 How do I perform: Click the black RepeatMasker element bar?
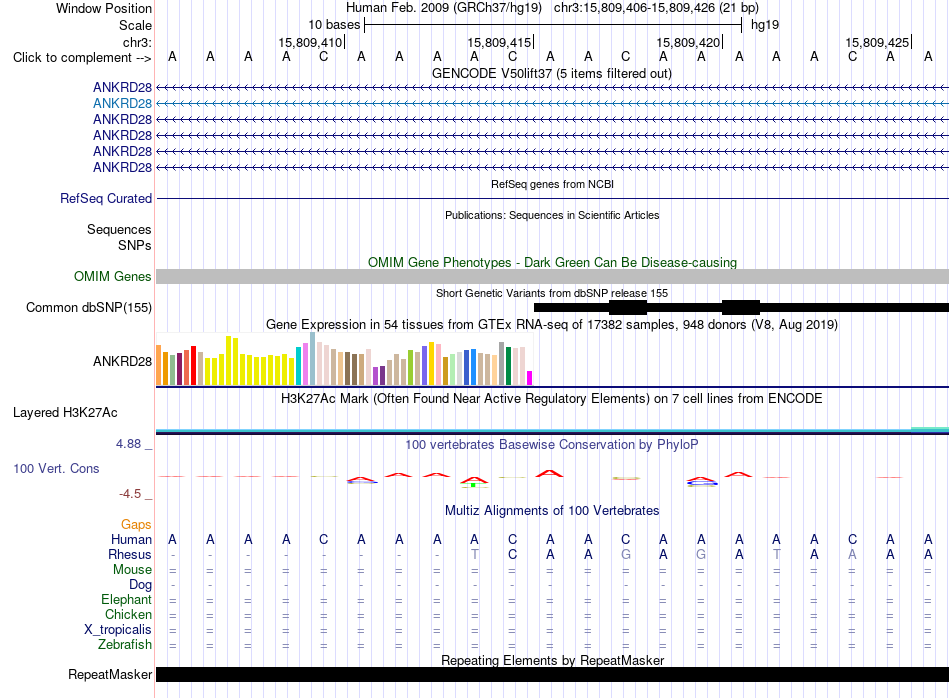click(552, 674)
